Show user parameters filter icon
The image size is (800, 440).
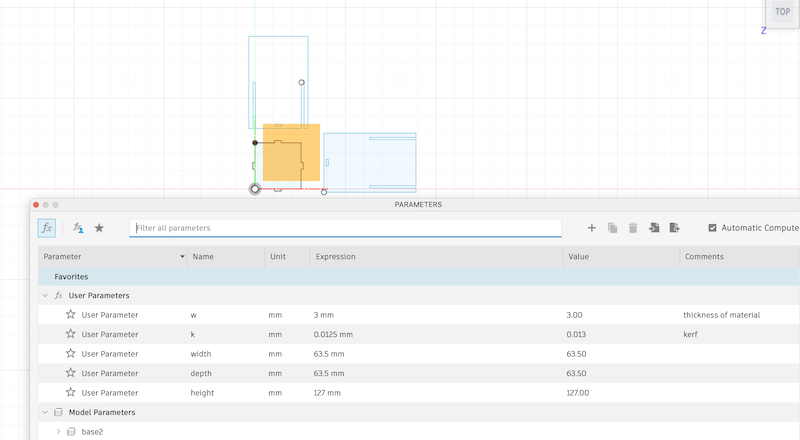pyautogui.click(x=78, y=228)
